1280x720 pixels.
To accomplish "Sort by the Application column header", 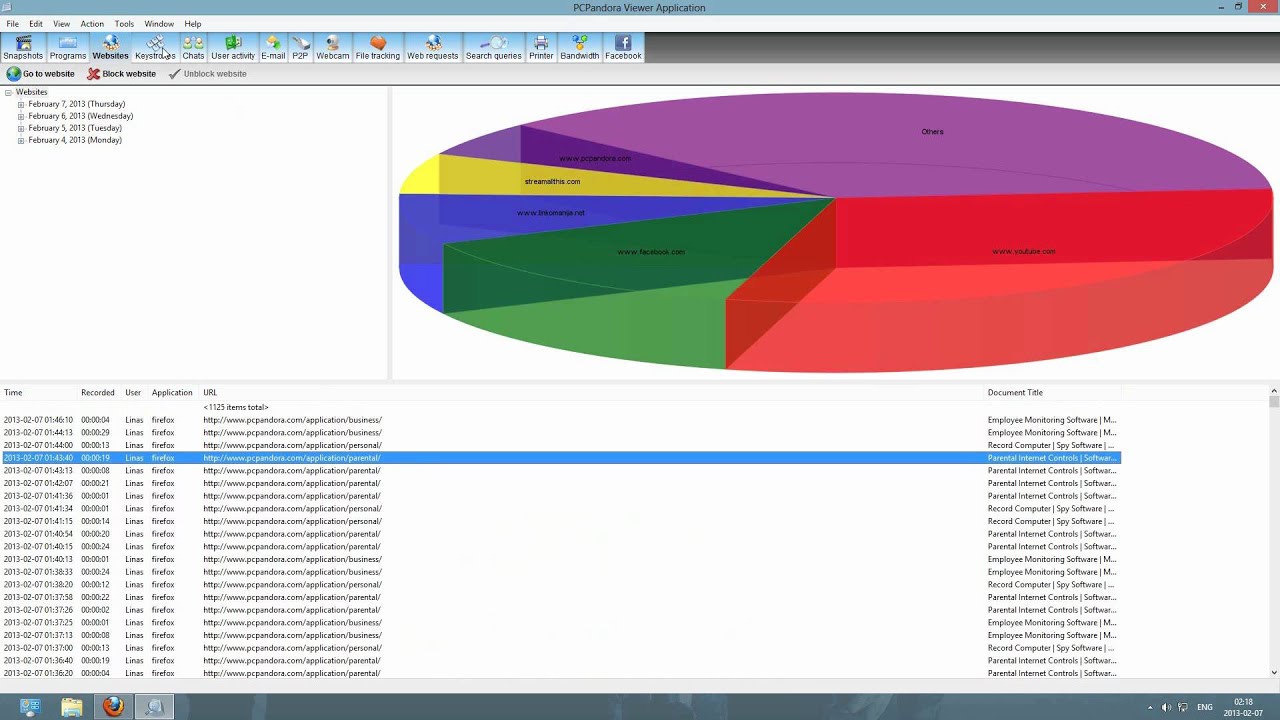I will [x=172, y=393].
